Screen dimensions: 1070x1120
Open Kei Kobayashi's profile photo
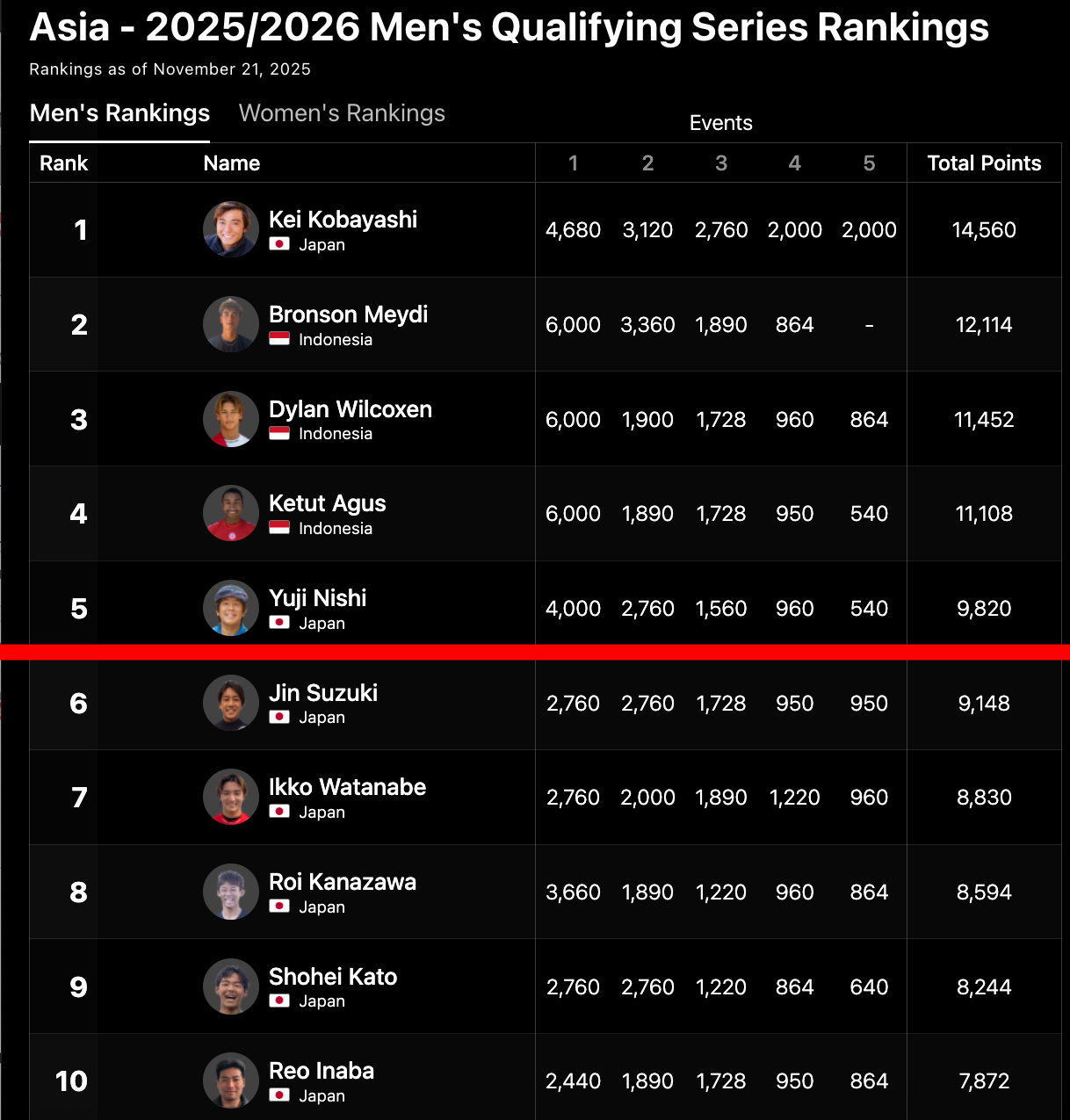tap(231, 229)
